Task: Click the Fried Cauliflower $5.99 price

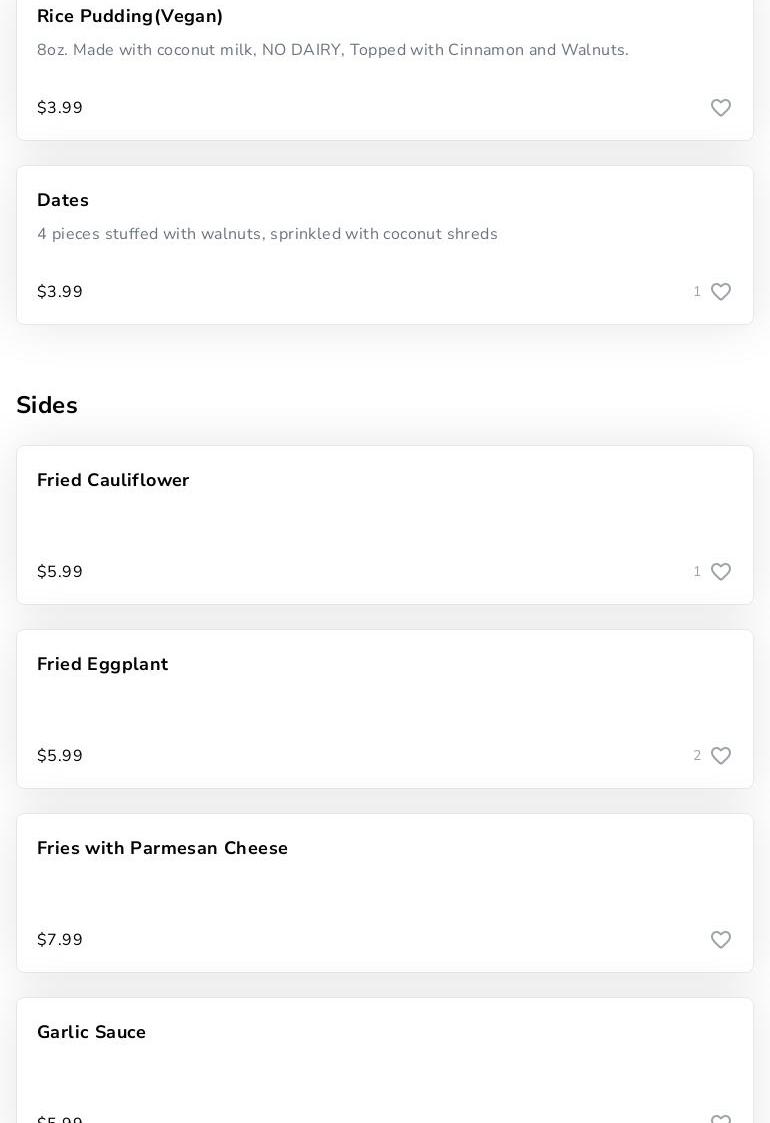Action: tap(60, 572)
